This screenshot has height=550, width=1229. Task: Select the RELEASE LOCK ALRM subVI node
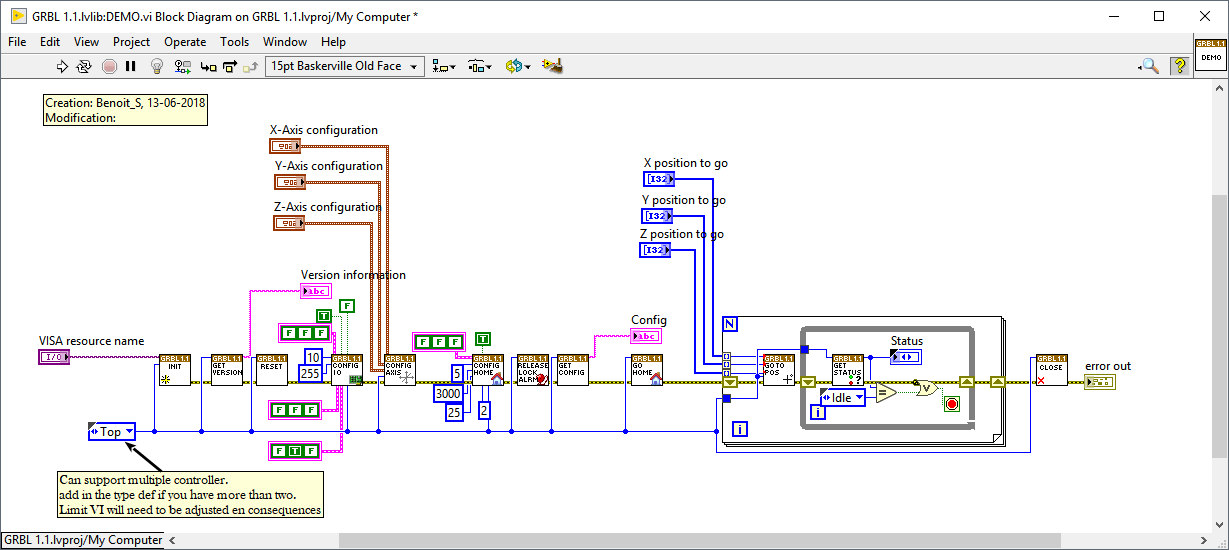pyautogui.click(x=533, y=370)
